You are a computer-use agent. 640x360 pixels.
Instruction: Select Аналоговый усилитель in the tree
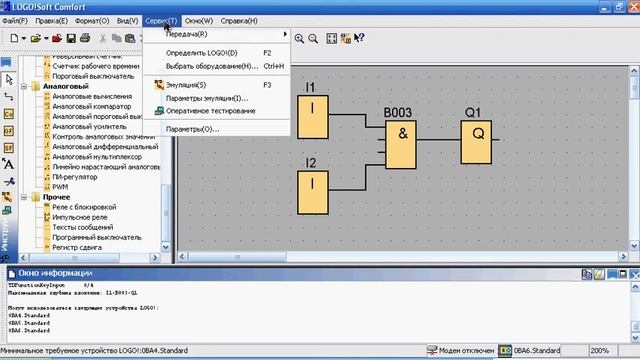click(89, 127)
